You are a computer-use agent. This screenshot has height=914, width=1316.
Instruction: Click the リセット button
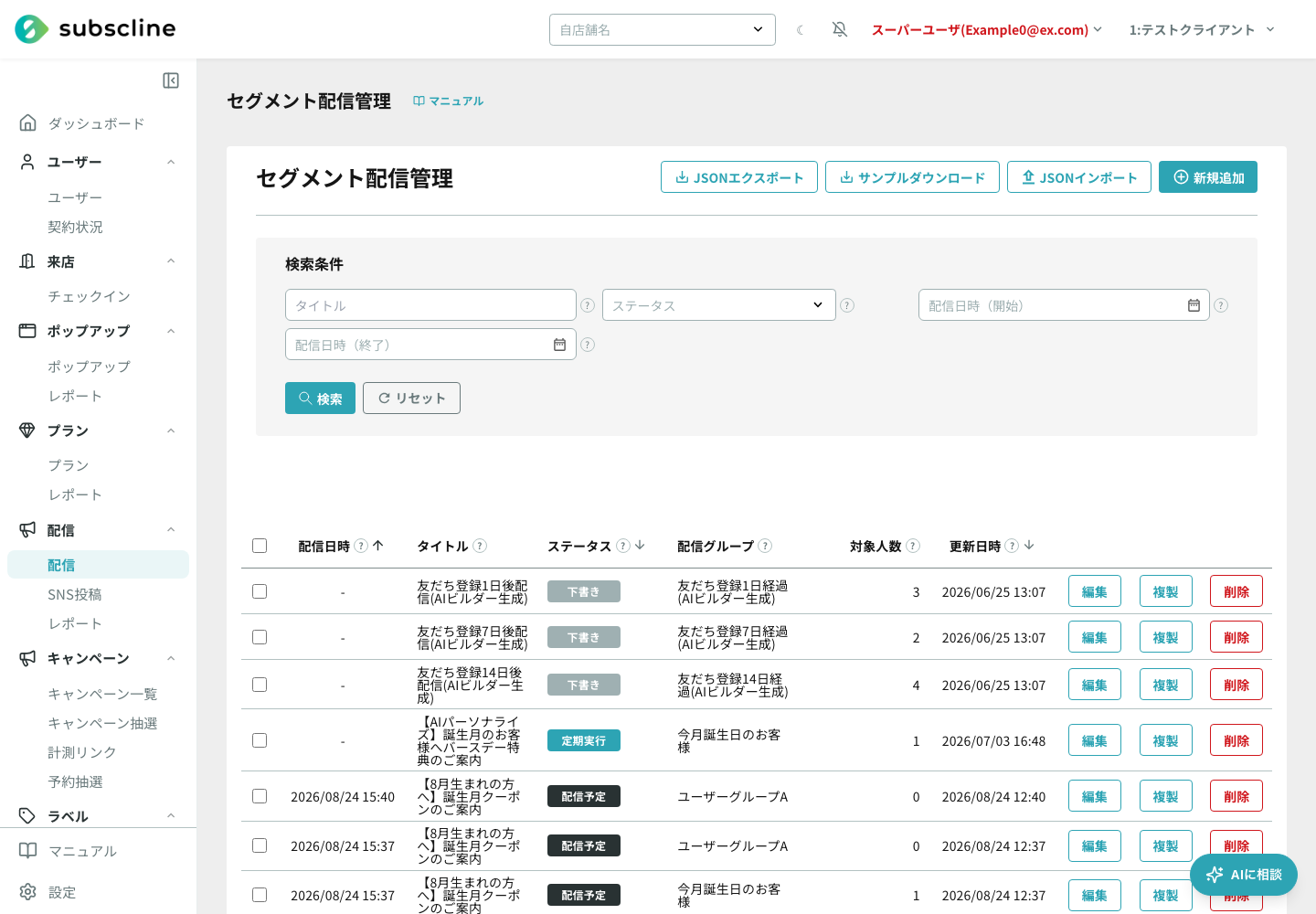pyautogui.click(x=411, y=399)
